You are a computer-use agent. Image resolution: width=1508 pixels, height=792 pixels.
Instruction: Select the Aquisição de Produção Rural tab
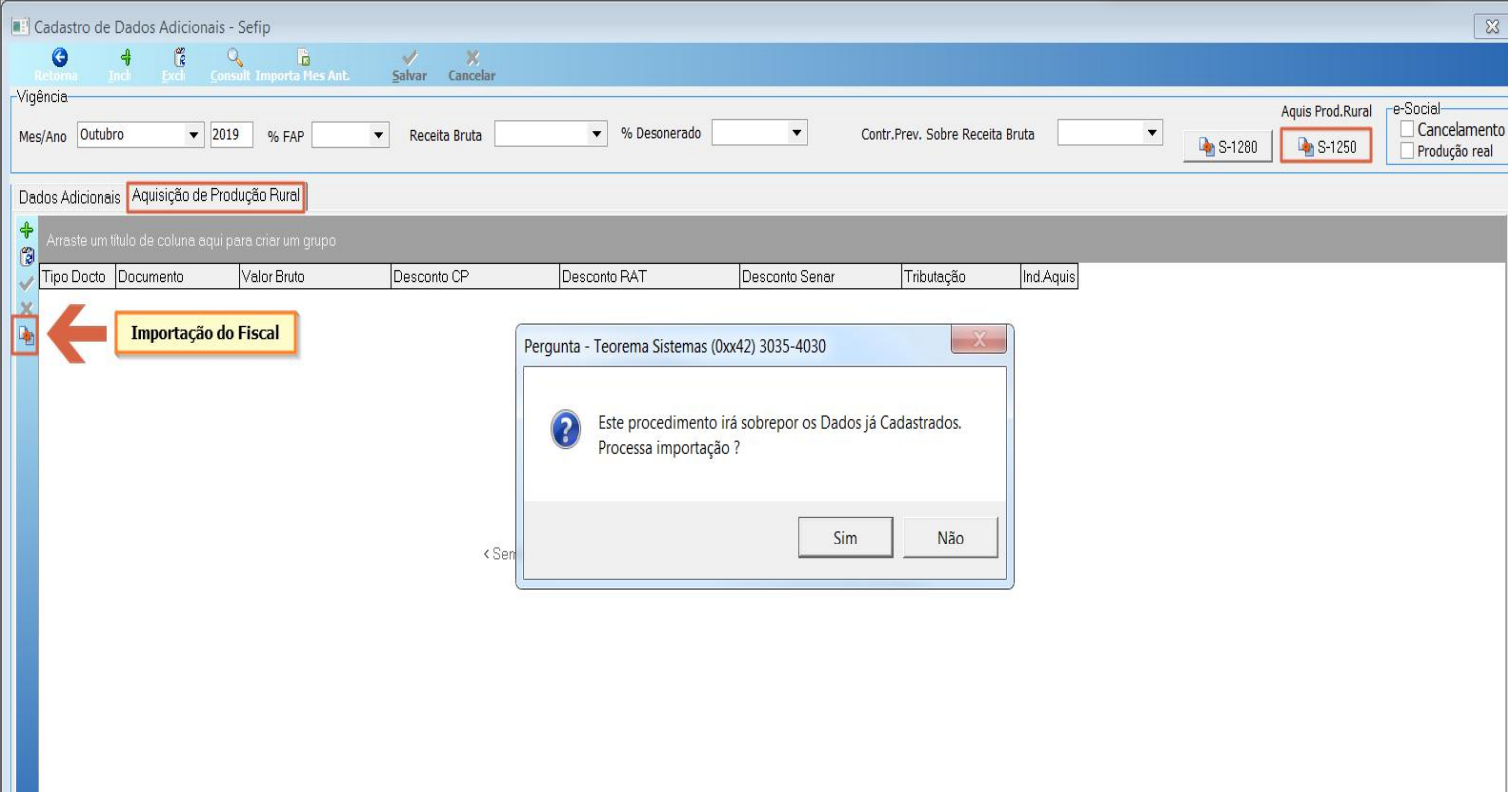216,196
